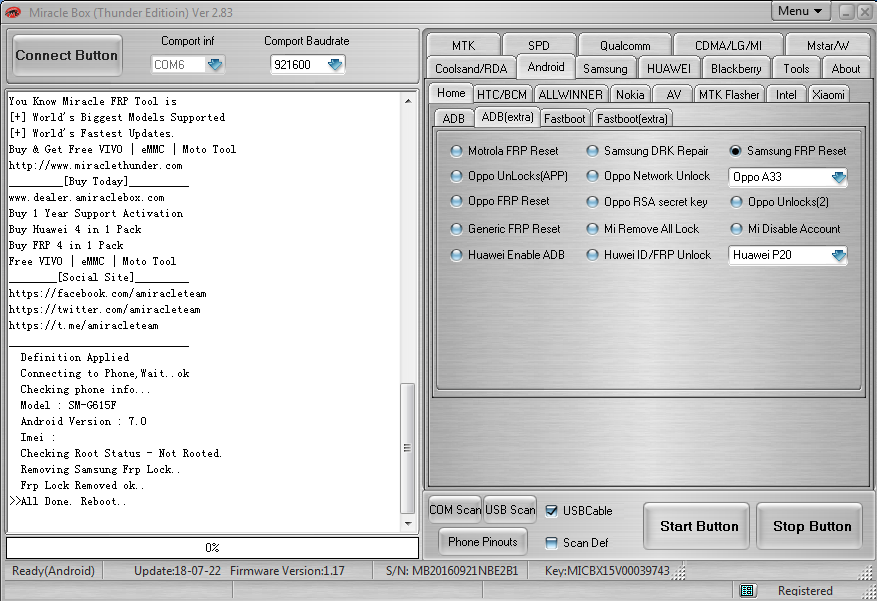Choose Oppo UnLocks(APP) radio option
877x601 pixels.
pos(509,176)
